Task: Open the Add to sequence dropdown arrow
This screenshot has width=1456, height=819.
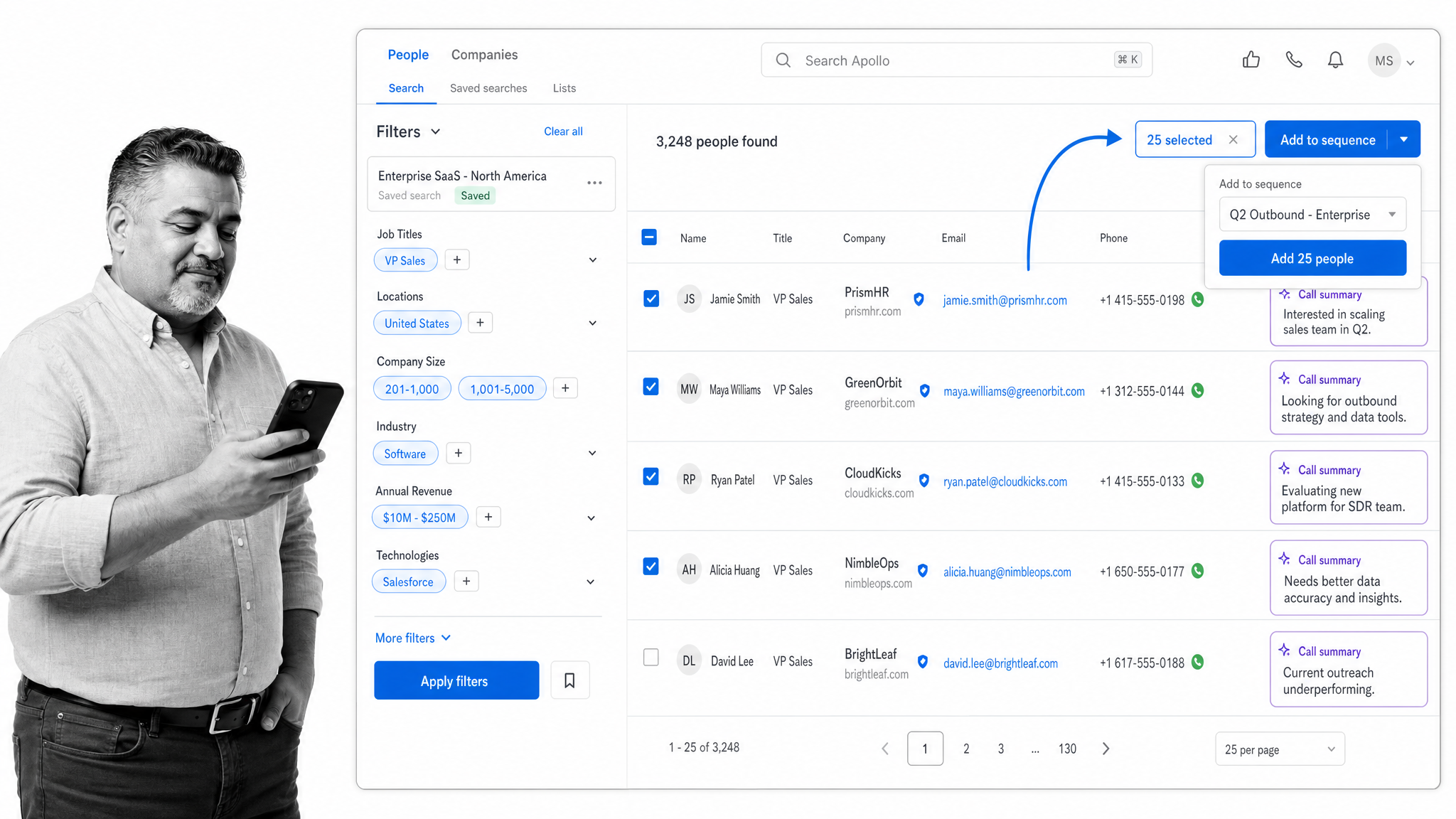Action: click(x=1404, y=139)
